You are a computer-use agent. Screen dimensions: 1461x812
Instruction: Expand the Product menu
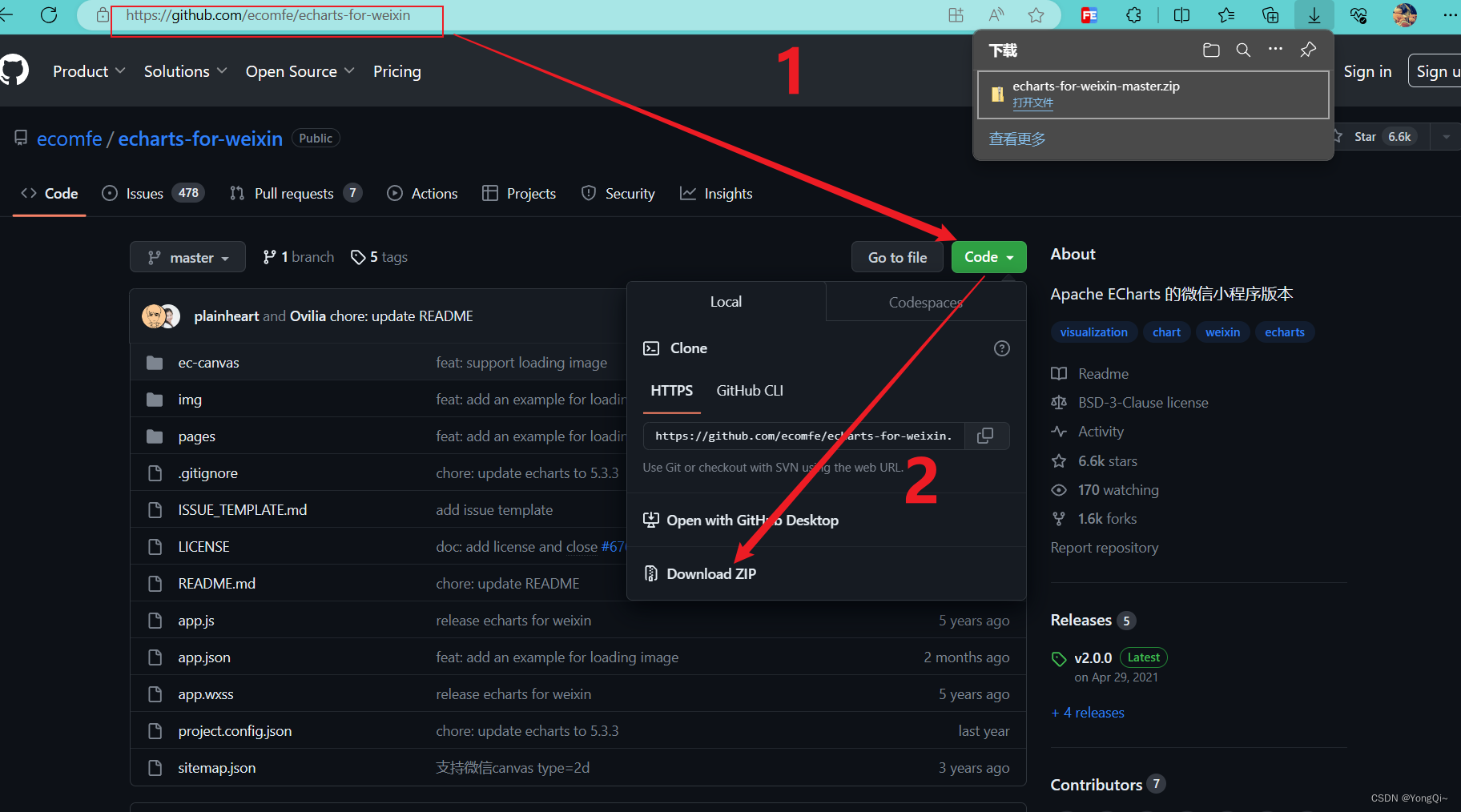click(89, 71)
